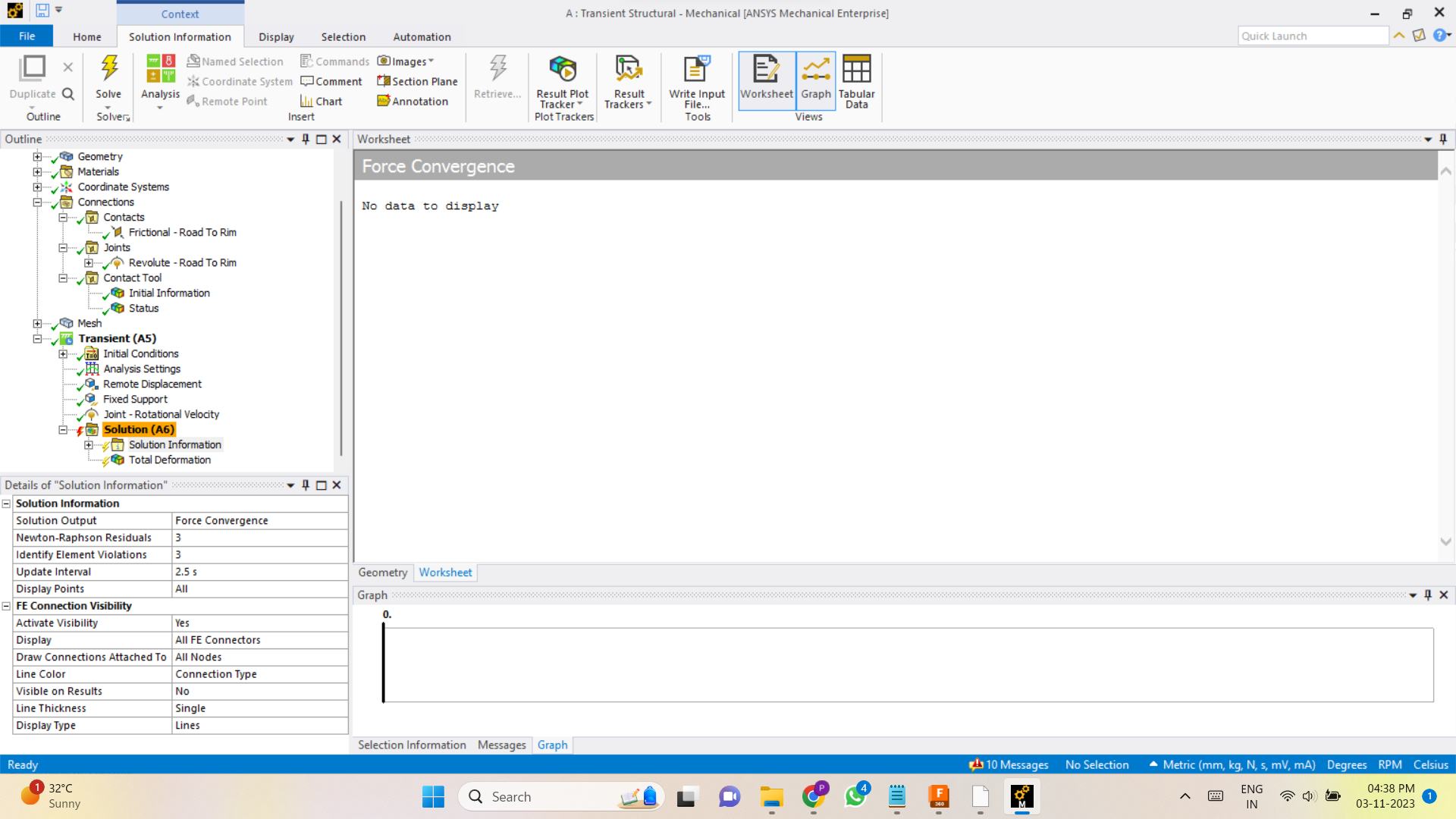Click the 10 Messages status entry
Viewport: 1456px width, 819px height.
1009,764
